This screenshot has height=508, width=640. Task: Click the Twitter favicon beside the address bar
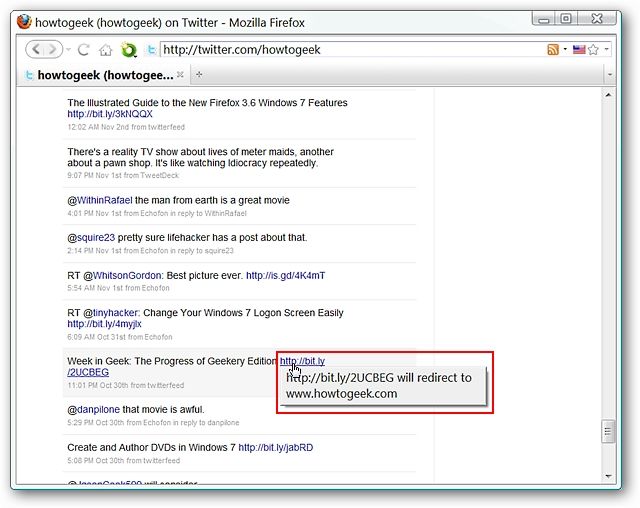(x=151, y=50)
